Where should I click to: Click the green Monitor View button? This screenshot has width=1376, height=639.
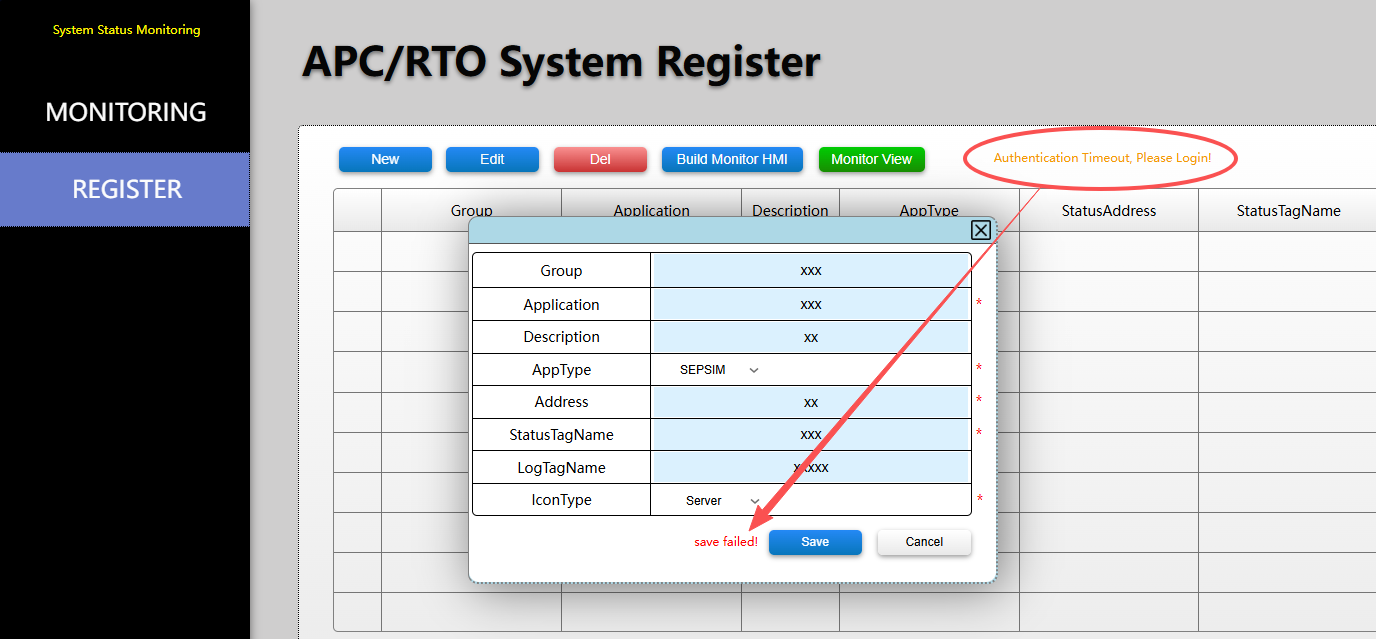[x=871, y=159]
